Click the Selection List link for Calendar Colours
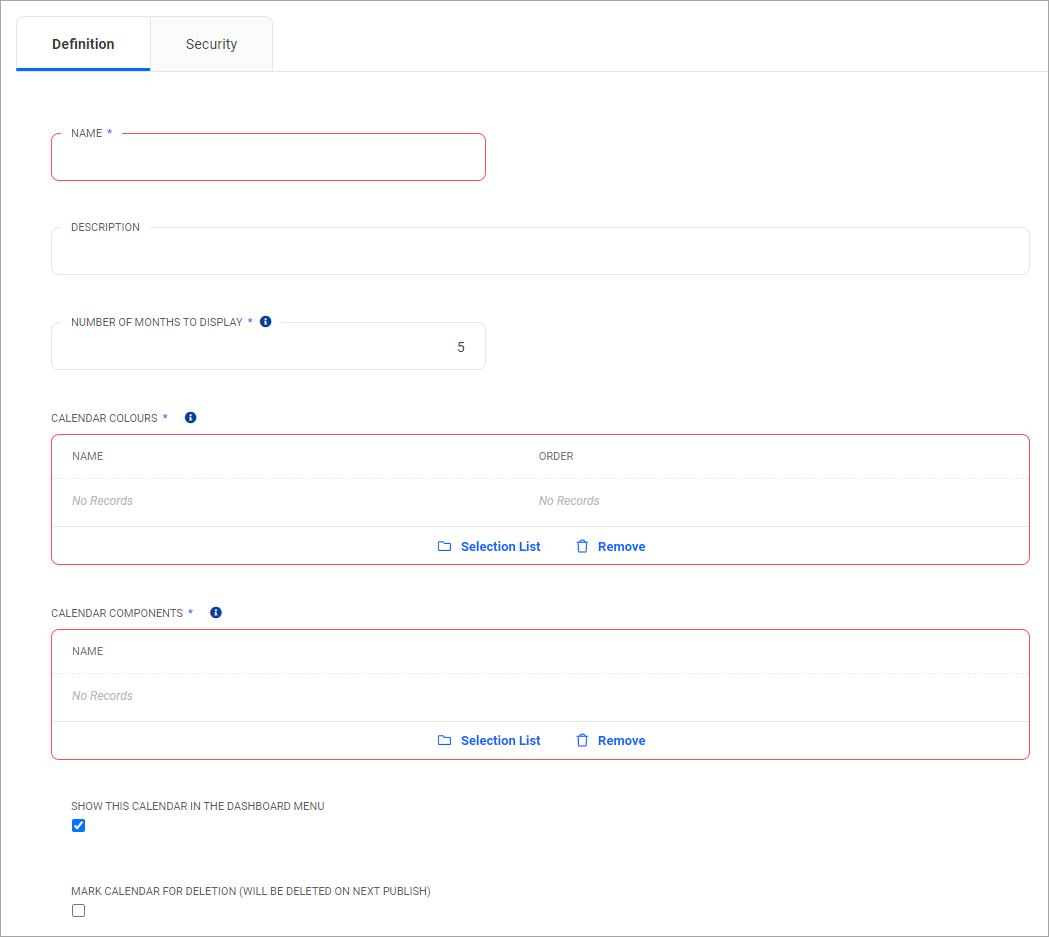Image resolution: width=1049 pixels, height=937 pixels. tap(500, 546)
